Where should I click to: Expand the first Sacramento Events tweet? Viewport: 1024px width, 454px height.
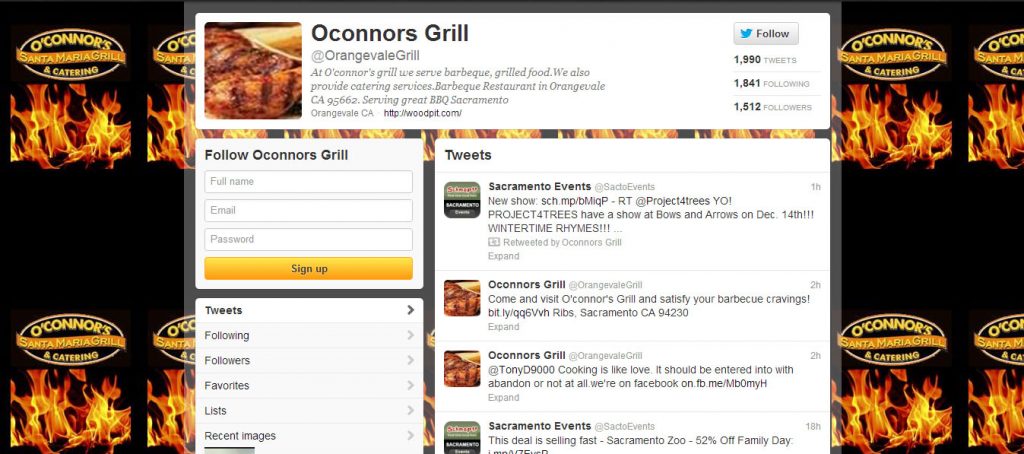tap(504, 256)
